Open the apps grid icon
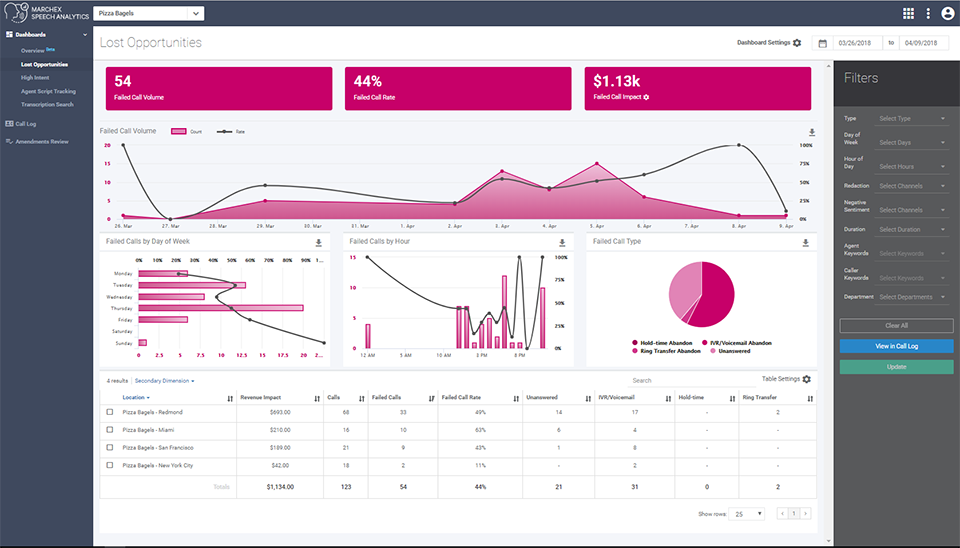Image resolution: width=960 pixels, height=548 pixels. tap(909, 13)
